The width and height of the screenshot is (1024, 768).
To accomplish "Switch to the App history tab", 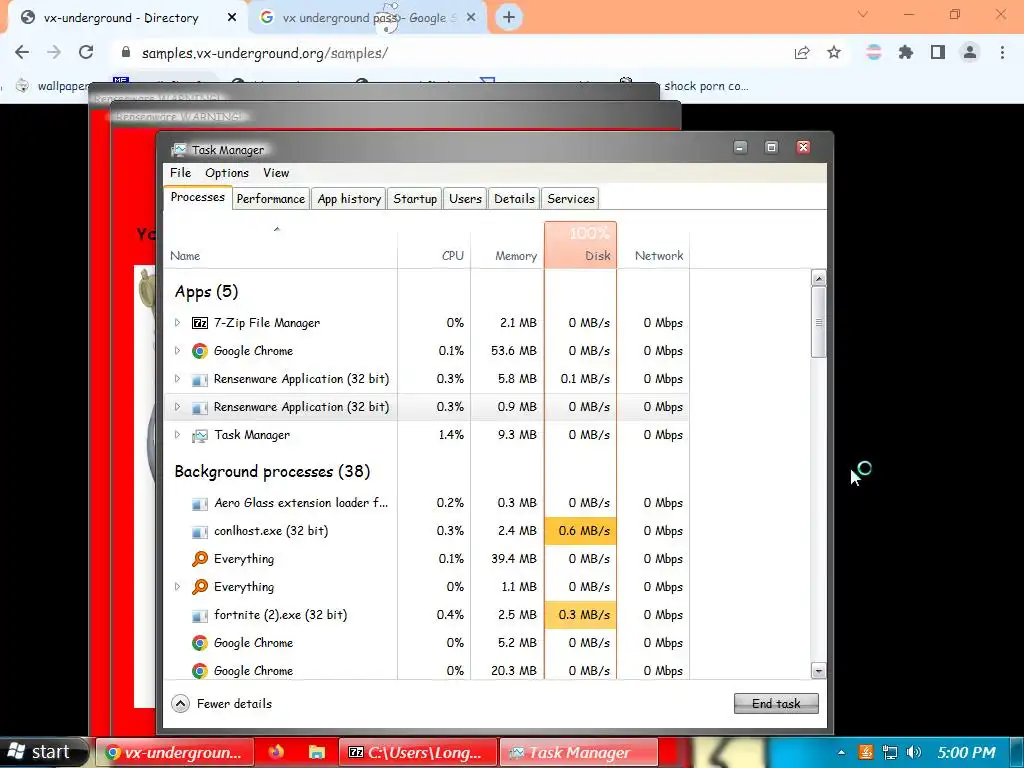I will [349, 199].
